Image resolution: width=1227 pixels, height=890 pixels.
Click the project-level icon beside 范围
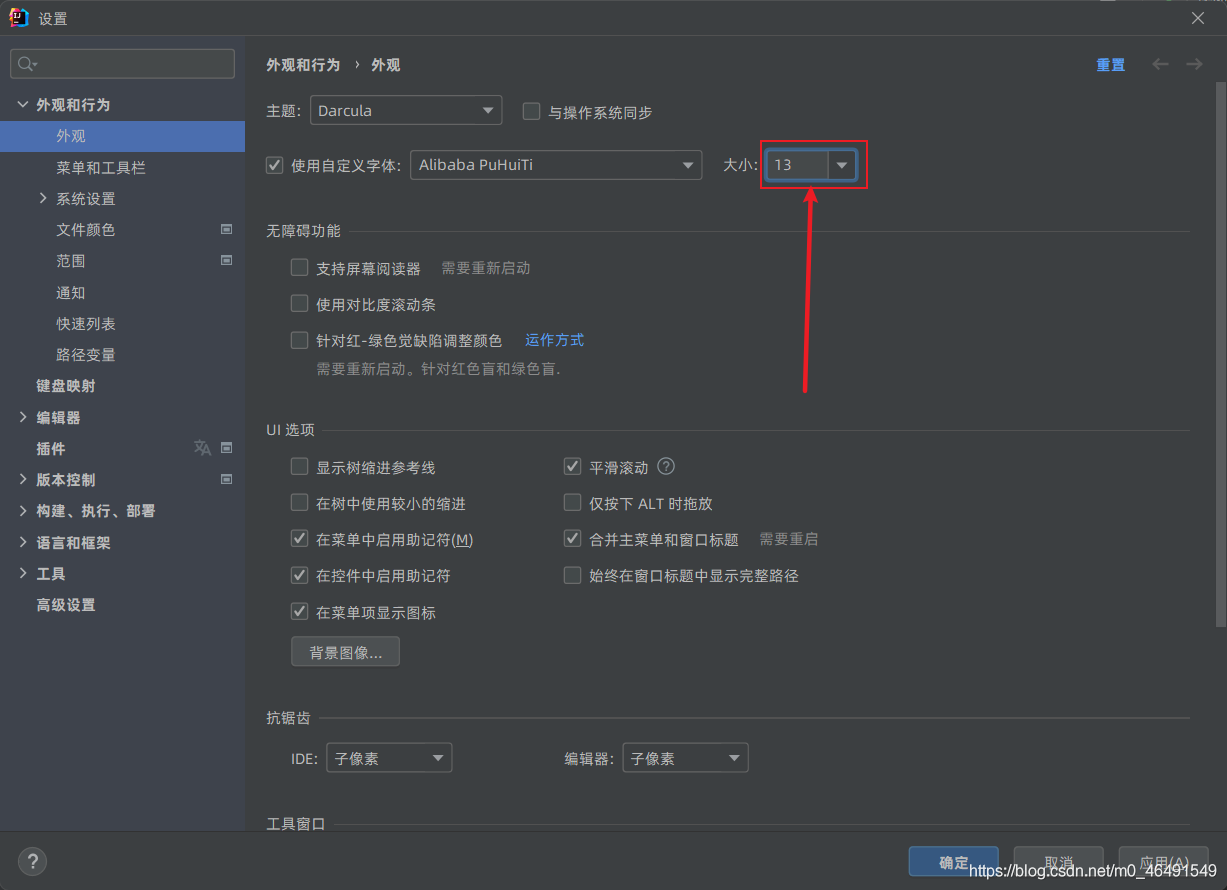(x=226, y=260)
